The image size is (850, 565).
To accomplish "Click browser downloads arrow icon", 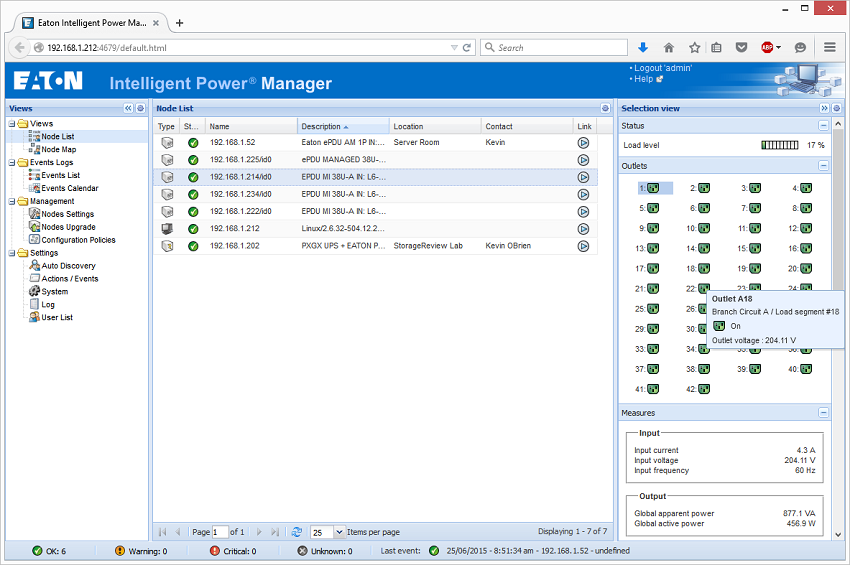I will point(643,48).
